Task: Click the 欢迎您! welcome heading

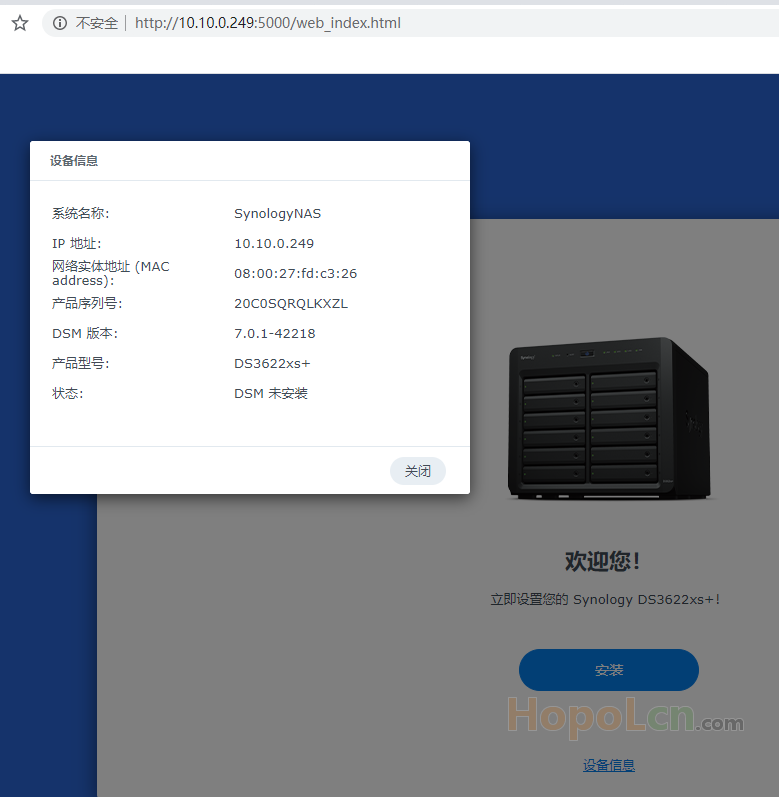Action: click(x=603, y=561)
